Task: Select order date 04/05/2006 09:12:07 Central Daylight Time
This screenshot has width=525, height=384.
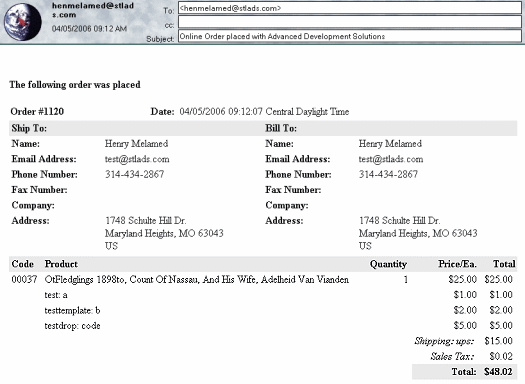Action: (264, 111)
